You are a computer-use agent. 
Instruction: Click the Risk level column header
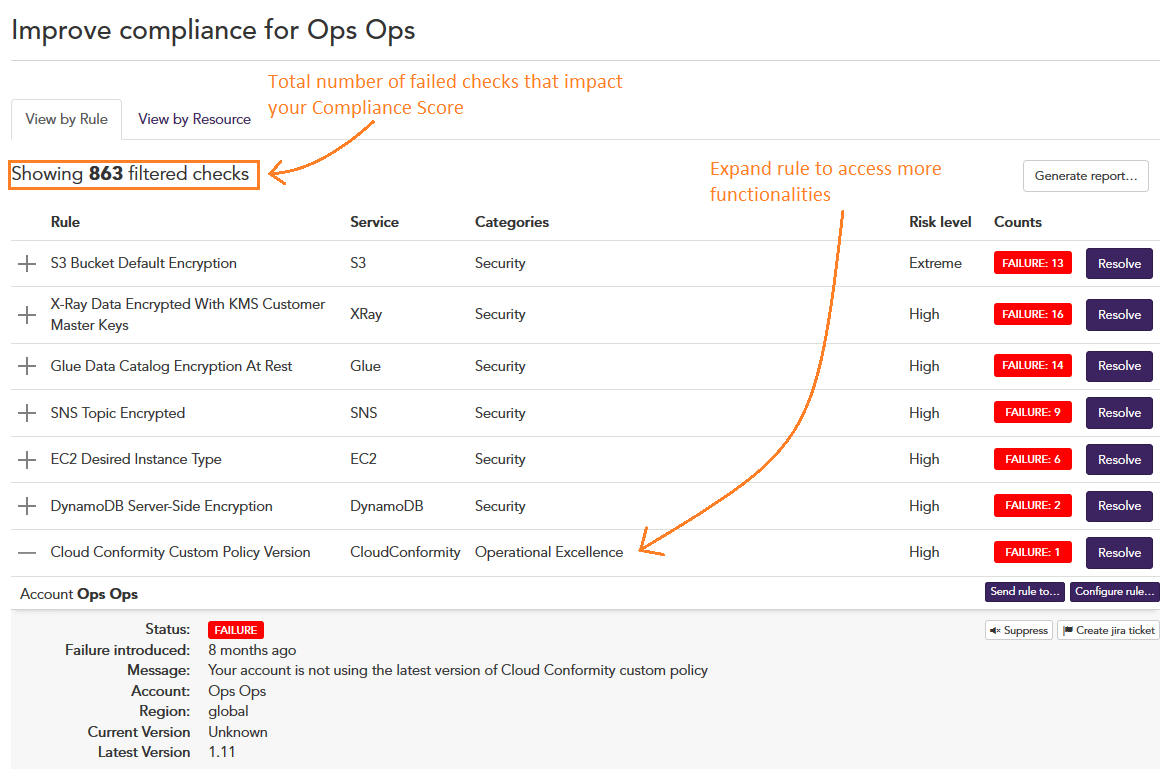pos(940,222)
